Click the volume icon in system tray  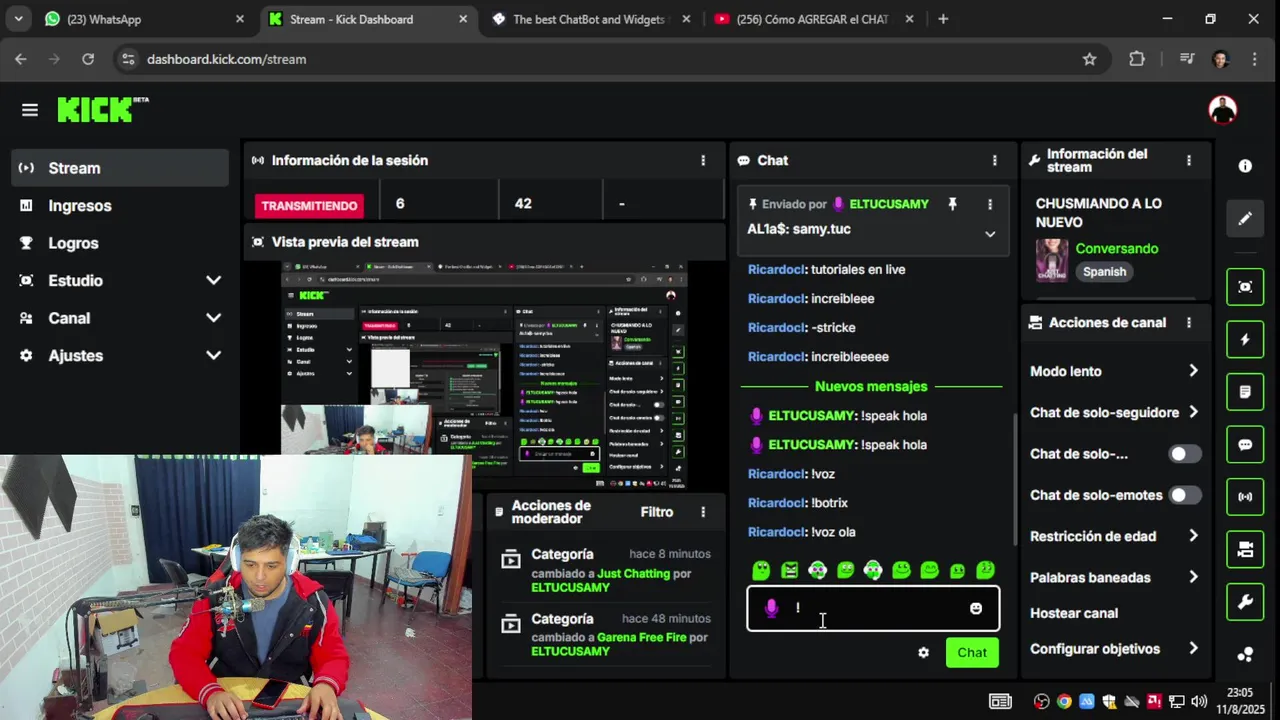tap(1199, 701)
